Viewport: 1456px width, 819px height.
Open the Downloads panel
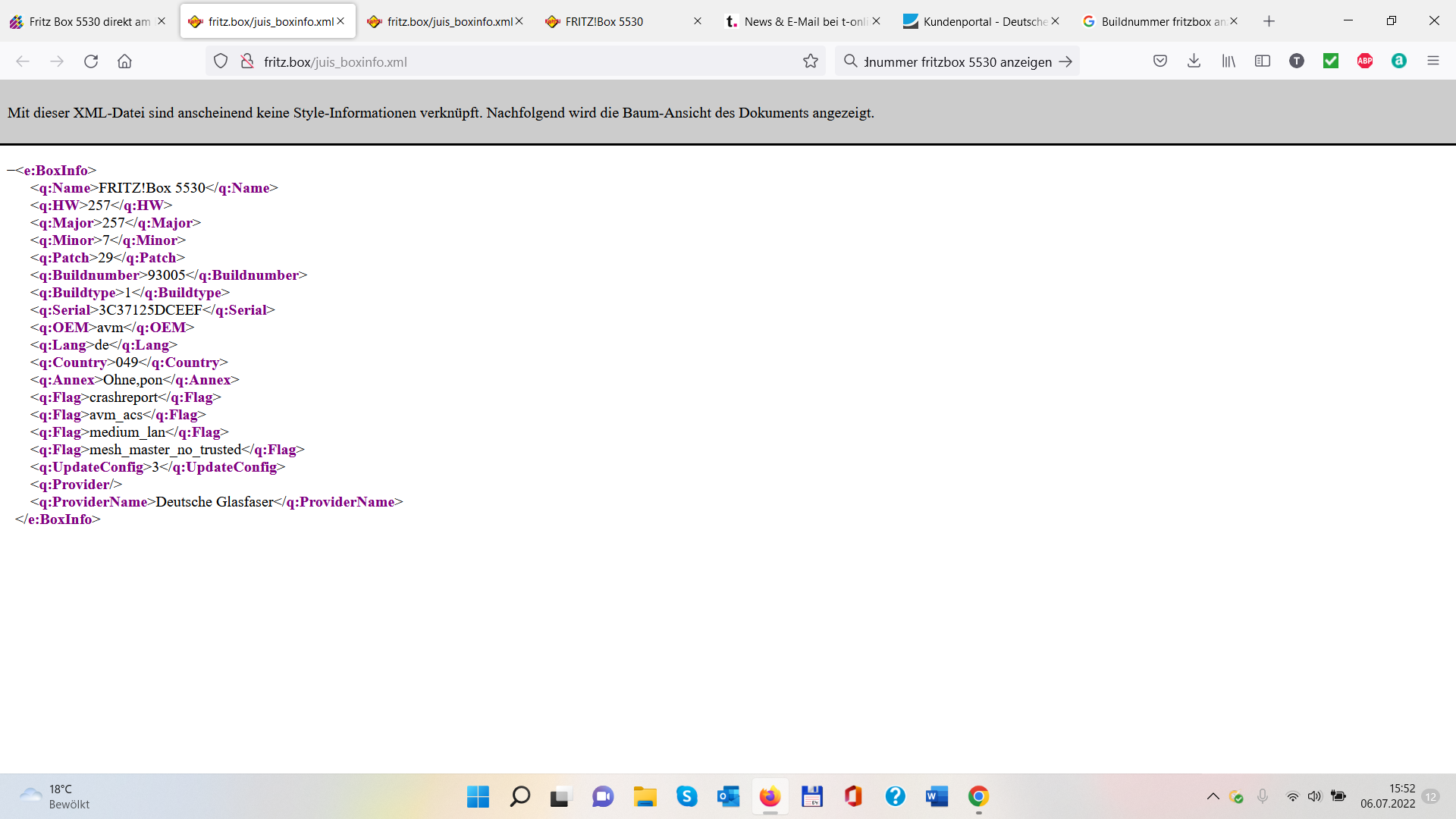[x=1194, y=61]
